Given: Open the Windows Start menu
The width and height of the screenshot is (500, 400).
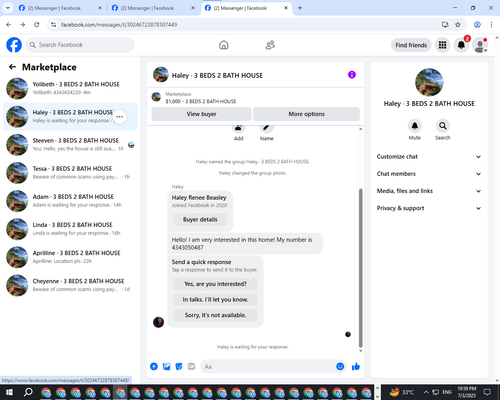Looking at the screenshot, I should click(x=9, y=392).
